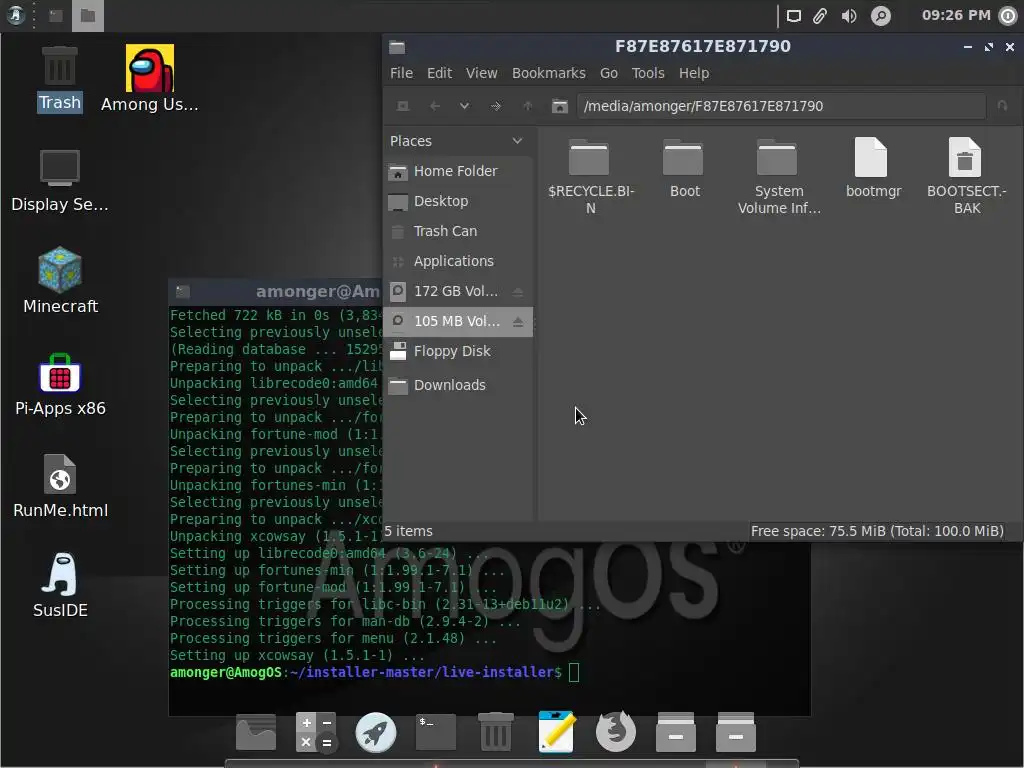The width and height of the screenshot is (1024, 768).
Task: Click the go/reload icon beside path bar
Action: (1002, 106)
